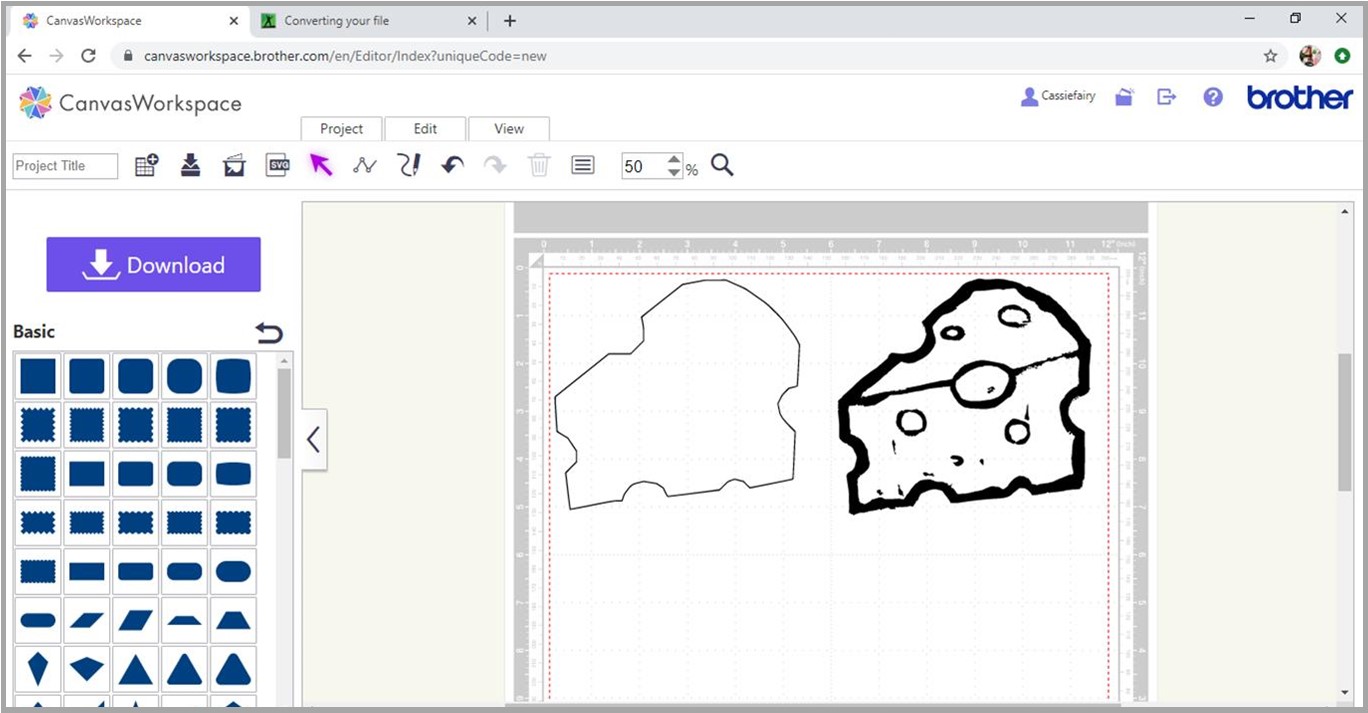Screen dimensions: 1368x713
Task: Increase zoom percentage with stepper arrow
Action: tap(674, 160)
